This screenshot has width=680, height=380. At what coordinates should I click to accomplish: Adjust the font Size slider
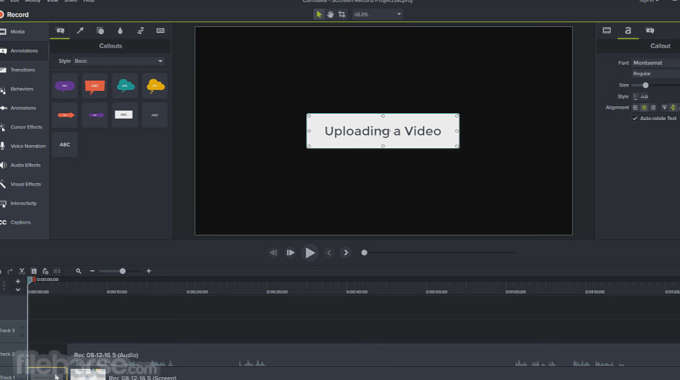tap(645, 85)
